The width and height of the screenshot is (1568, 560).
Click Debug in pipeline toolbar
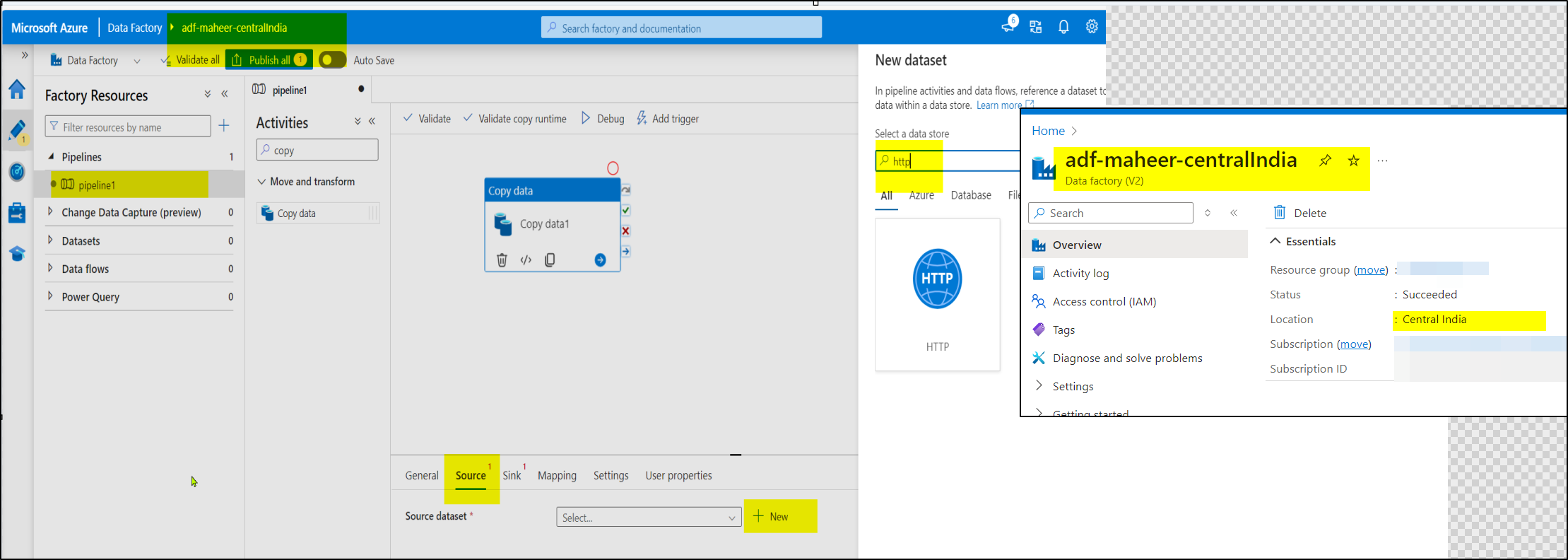pos(603,119)
